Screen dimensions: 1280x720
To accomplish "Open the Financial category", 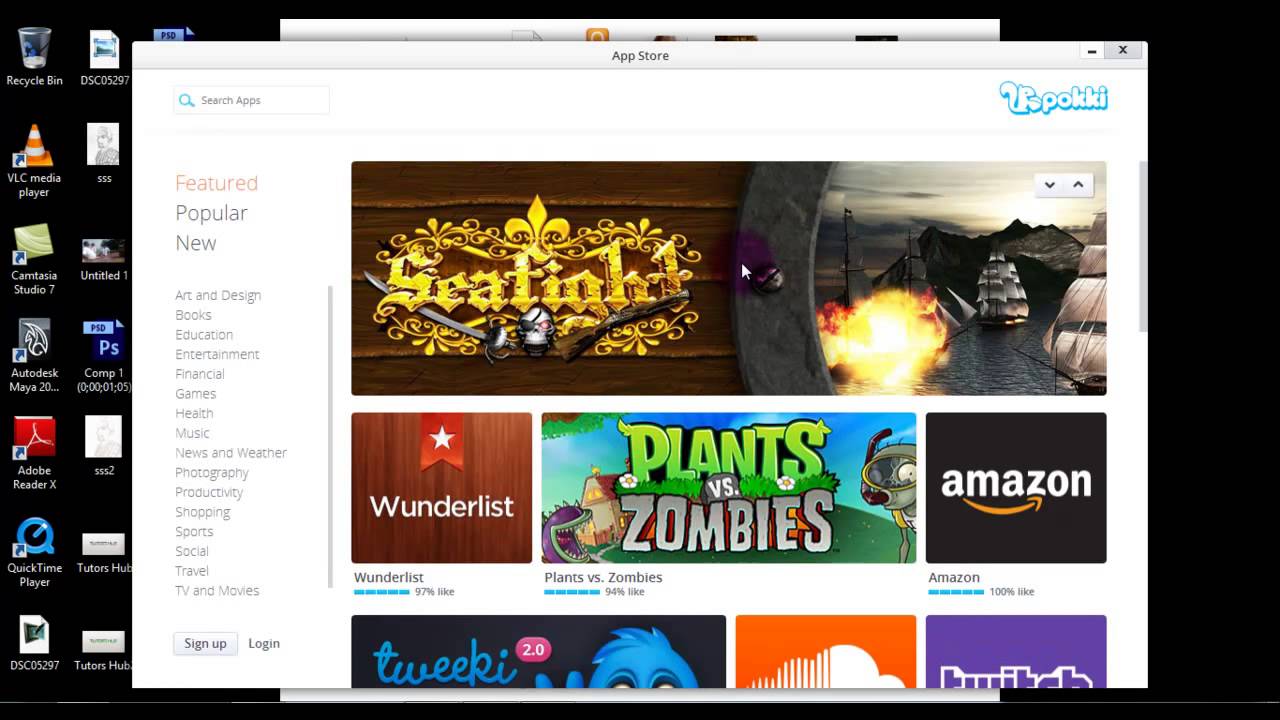I will coord(200,374).
